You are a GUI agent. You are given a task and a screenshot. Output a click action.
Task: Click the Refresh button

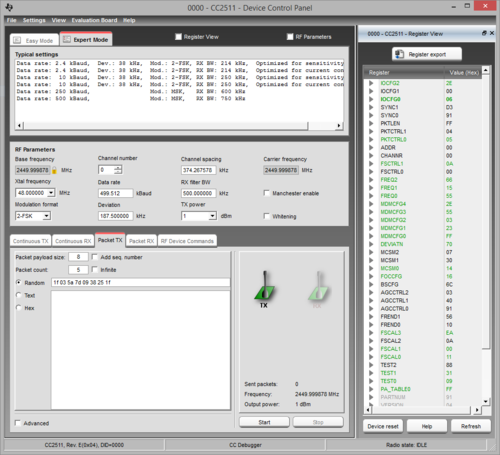click(471, 426)
